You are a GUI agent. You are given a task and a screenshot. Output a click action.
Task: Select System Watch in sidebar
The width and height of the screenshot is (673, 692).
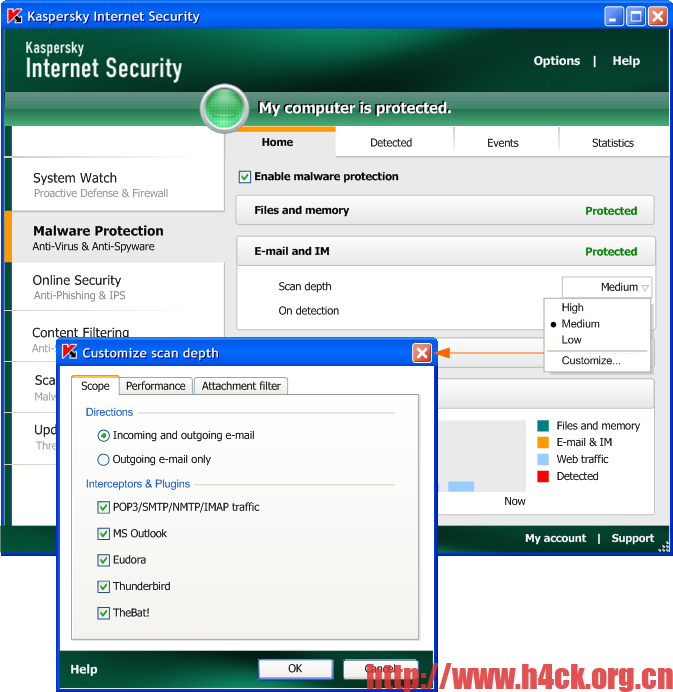[x=118, y=185]
